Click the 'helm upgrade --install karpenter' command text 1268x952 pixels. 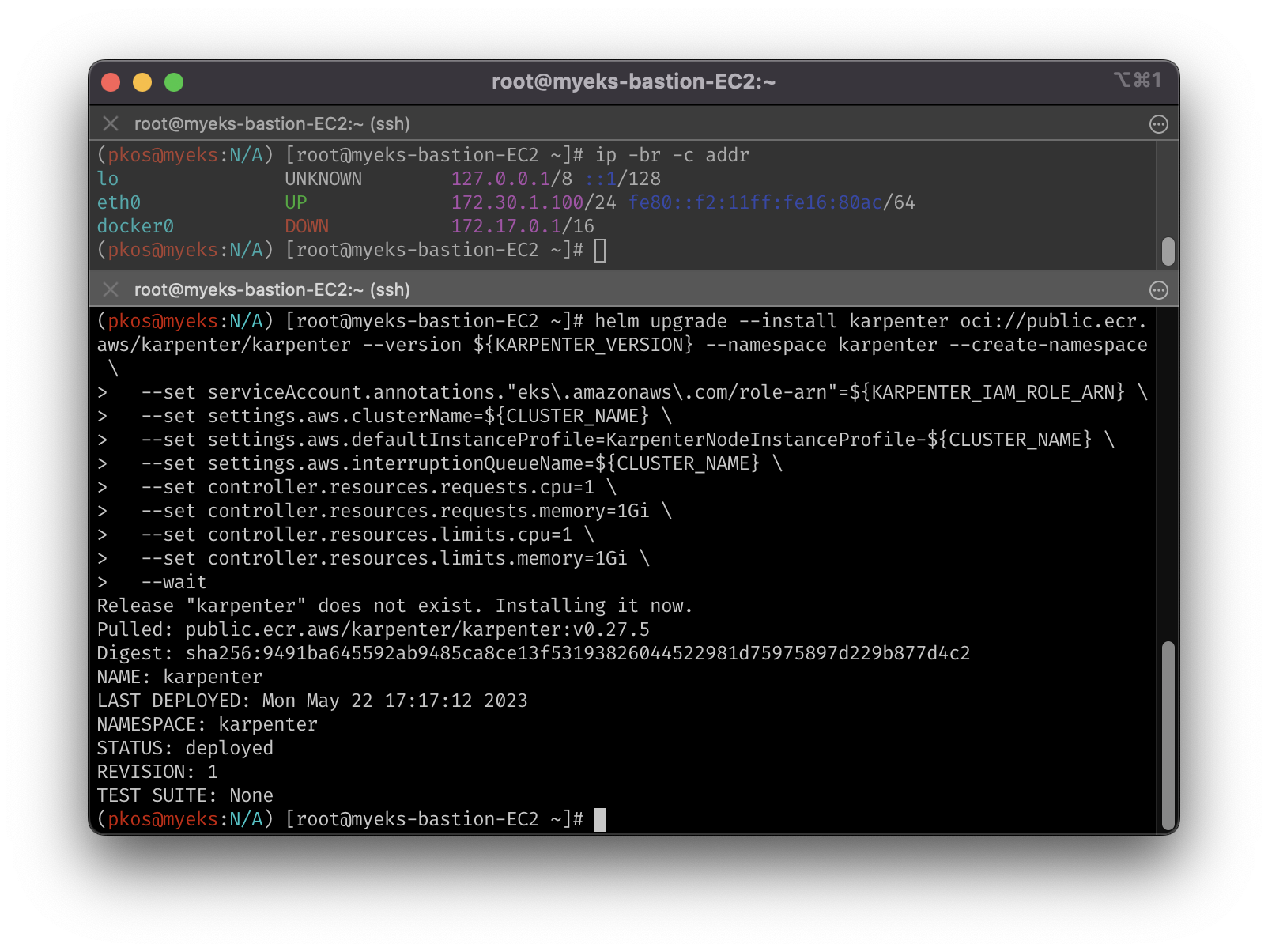click(x=772, y=321)
